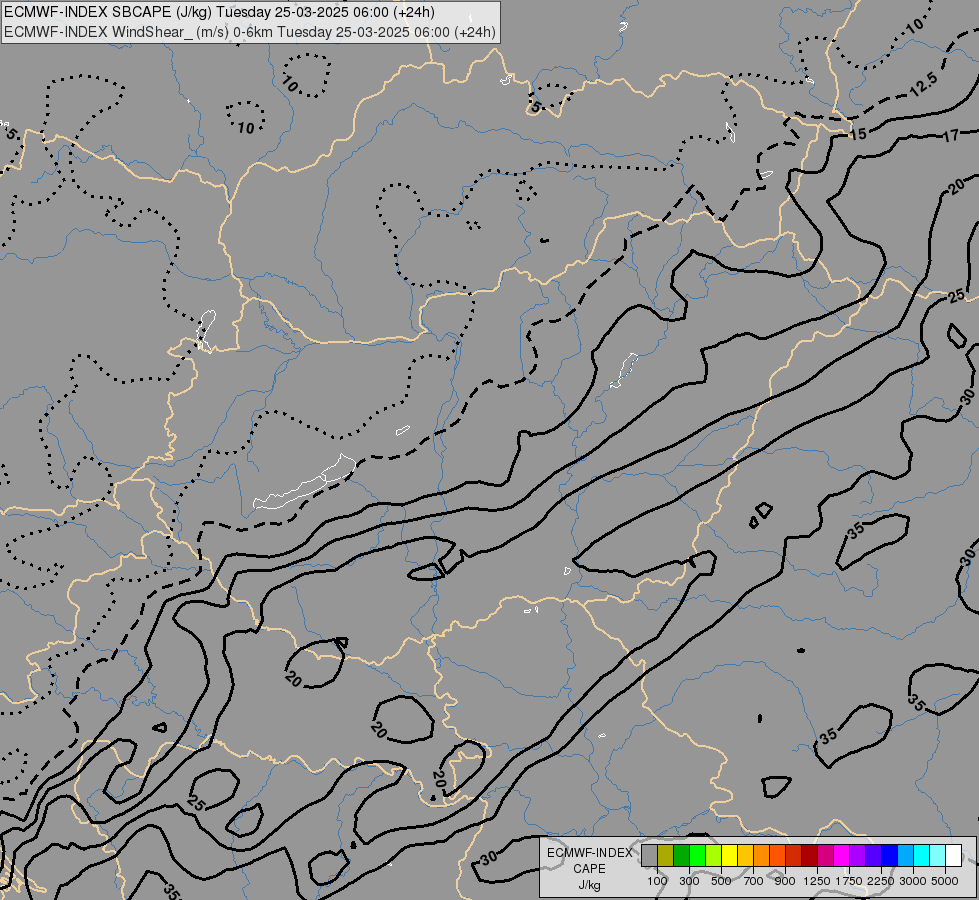Screen dimensions: 979x900
Task: Click the SBCAPE title line
Action: point(219,12)
